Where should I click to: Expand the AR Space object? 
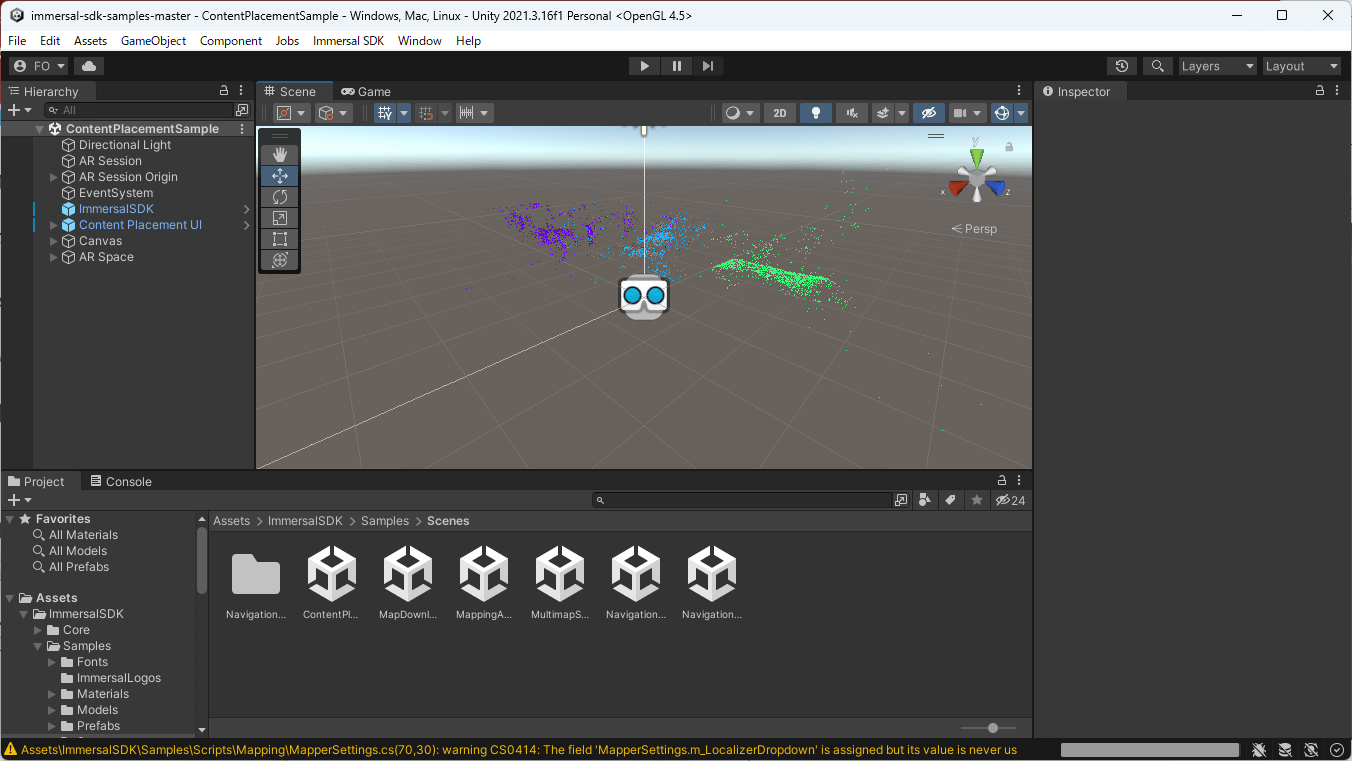point(54,257)
